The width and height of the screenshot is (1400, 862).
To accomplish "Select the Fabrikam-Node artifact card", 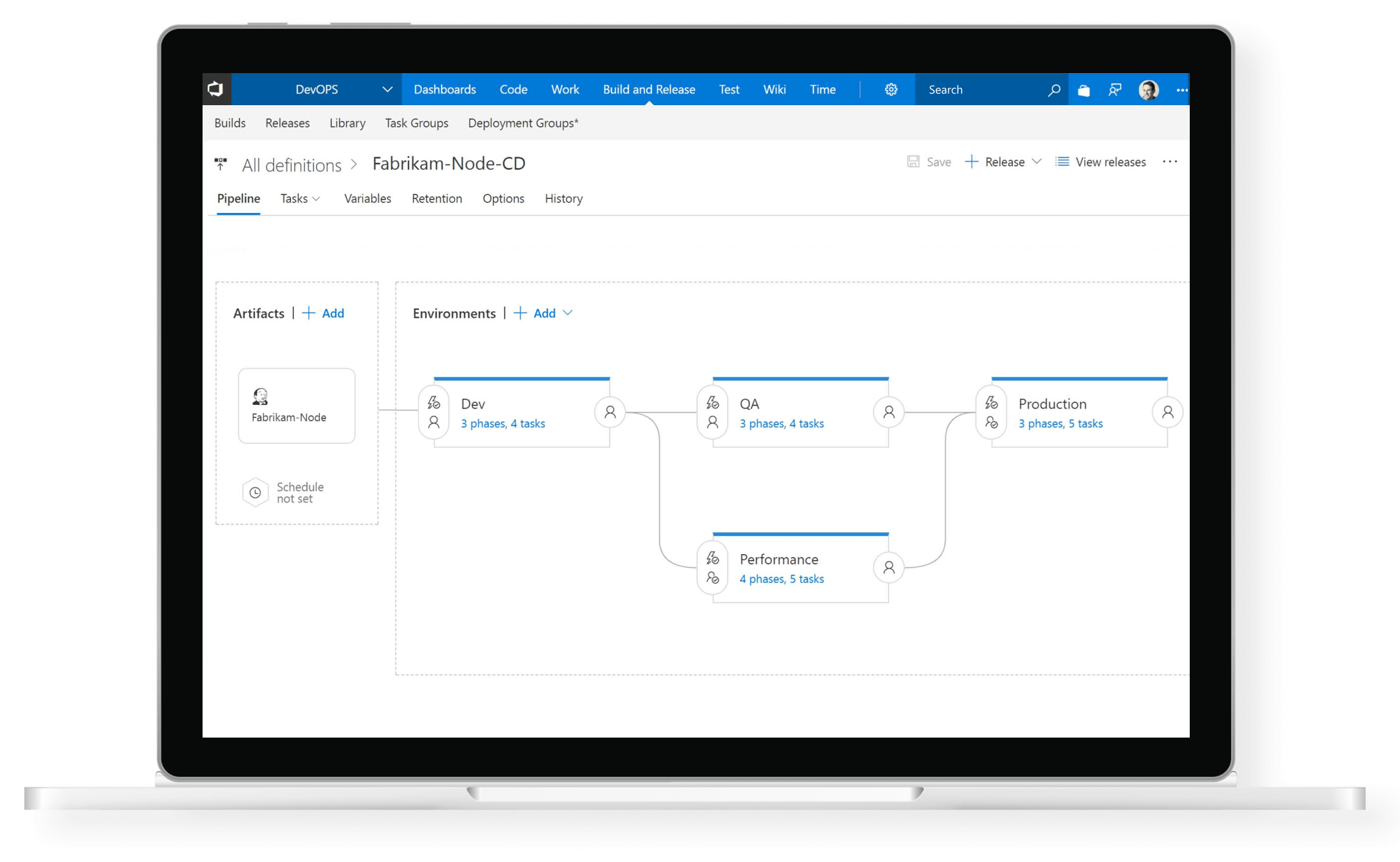I will pos(297,406).
